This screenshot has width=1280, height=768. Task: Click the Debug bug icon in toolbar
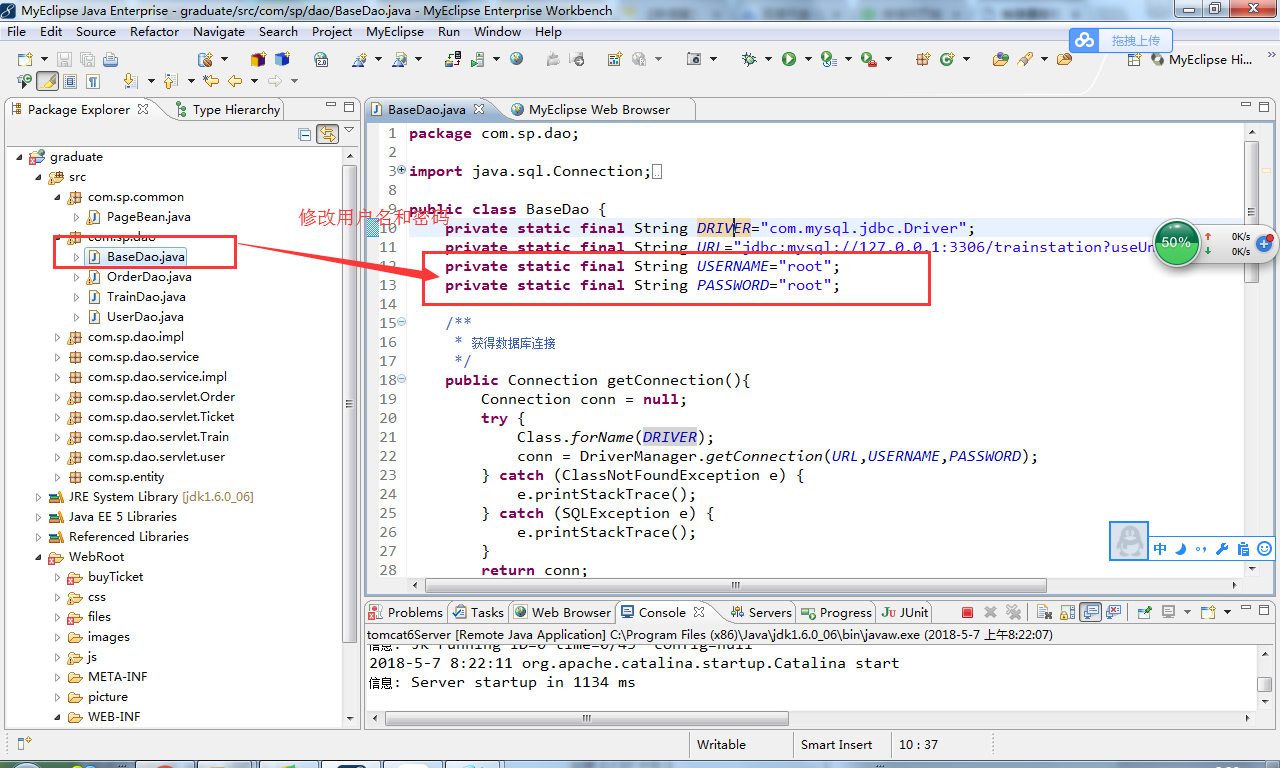(749, 60)
